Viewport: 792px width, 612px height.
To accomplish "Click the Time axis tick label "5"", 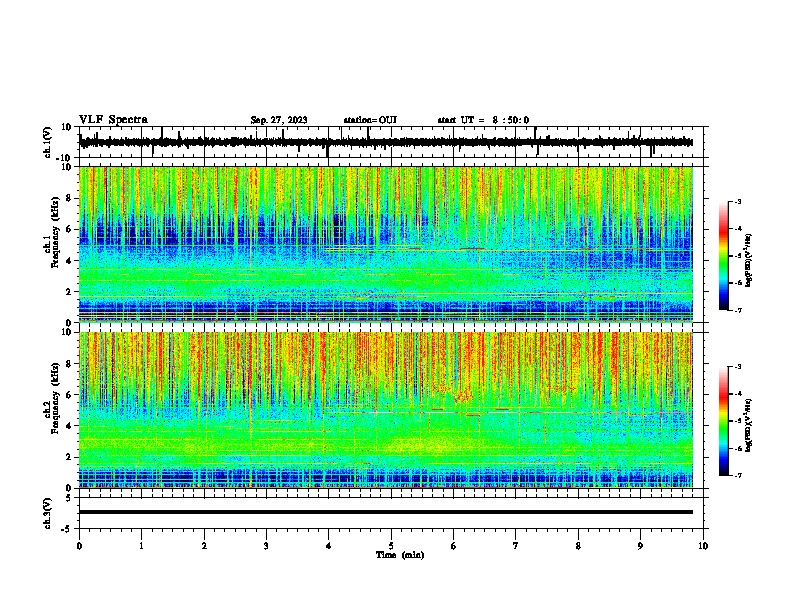I will 391,546.
